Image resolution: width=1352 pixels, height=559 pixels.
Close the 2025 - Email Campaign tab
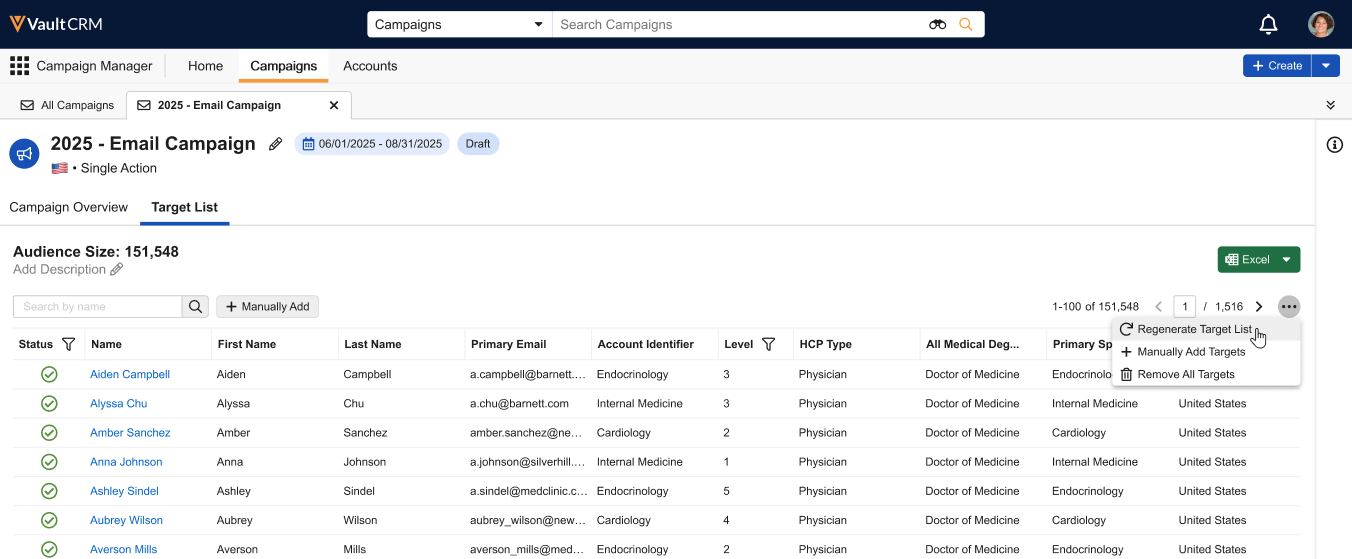coord(334,105)
